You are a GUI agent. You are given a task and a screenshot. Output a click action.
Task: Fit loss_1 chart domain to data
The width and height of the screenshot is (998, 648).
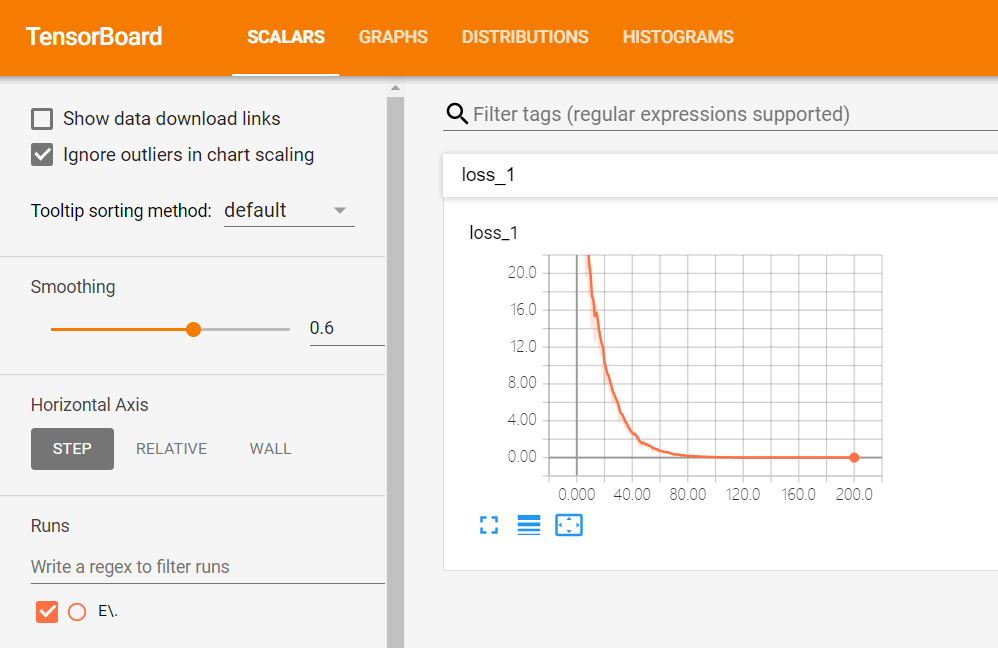(569, 525)
